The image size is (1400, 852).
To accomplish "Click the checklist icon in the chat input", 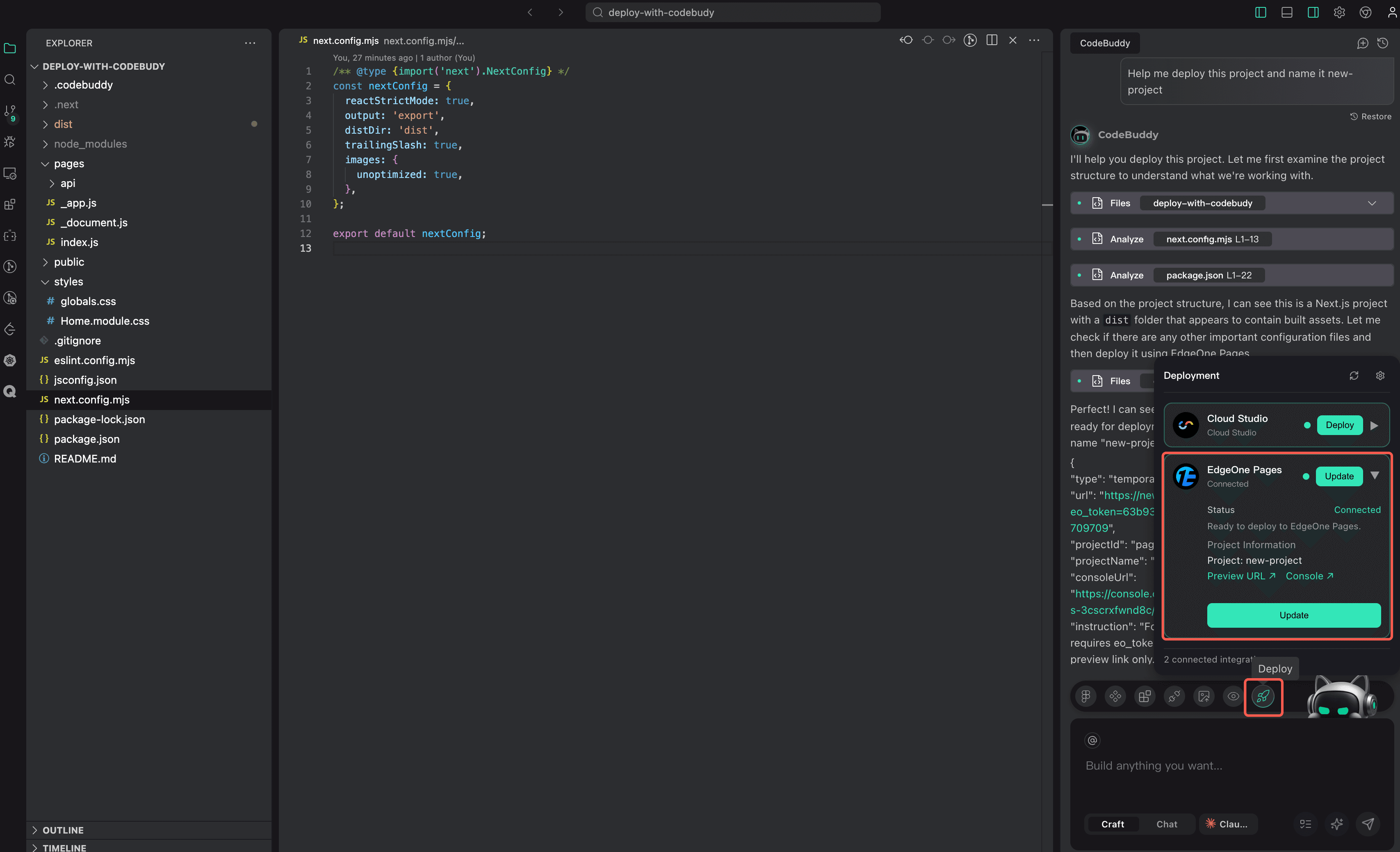I will (1306, 824).
